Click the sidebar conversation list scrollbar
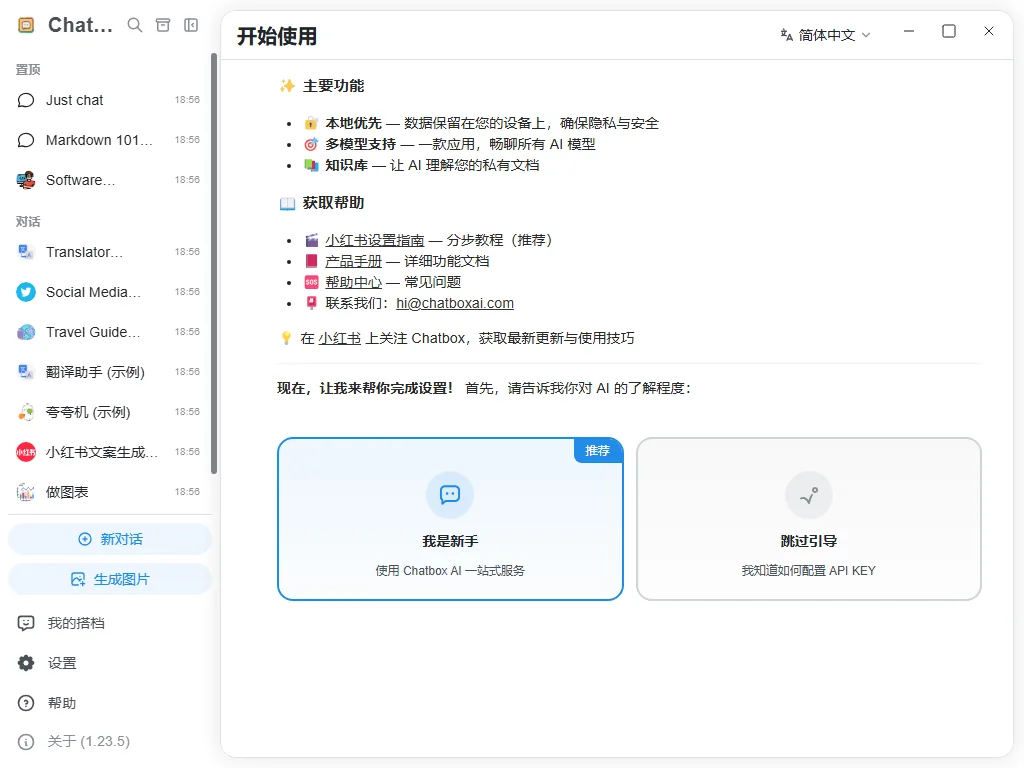Viewport: 1024px width, 768px height. click(x=214, y=264)
